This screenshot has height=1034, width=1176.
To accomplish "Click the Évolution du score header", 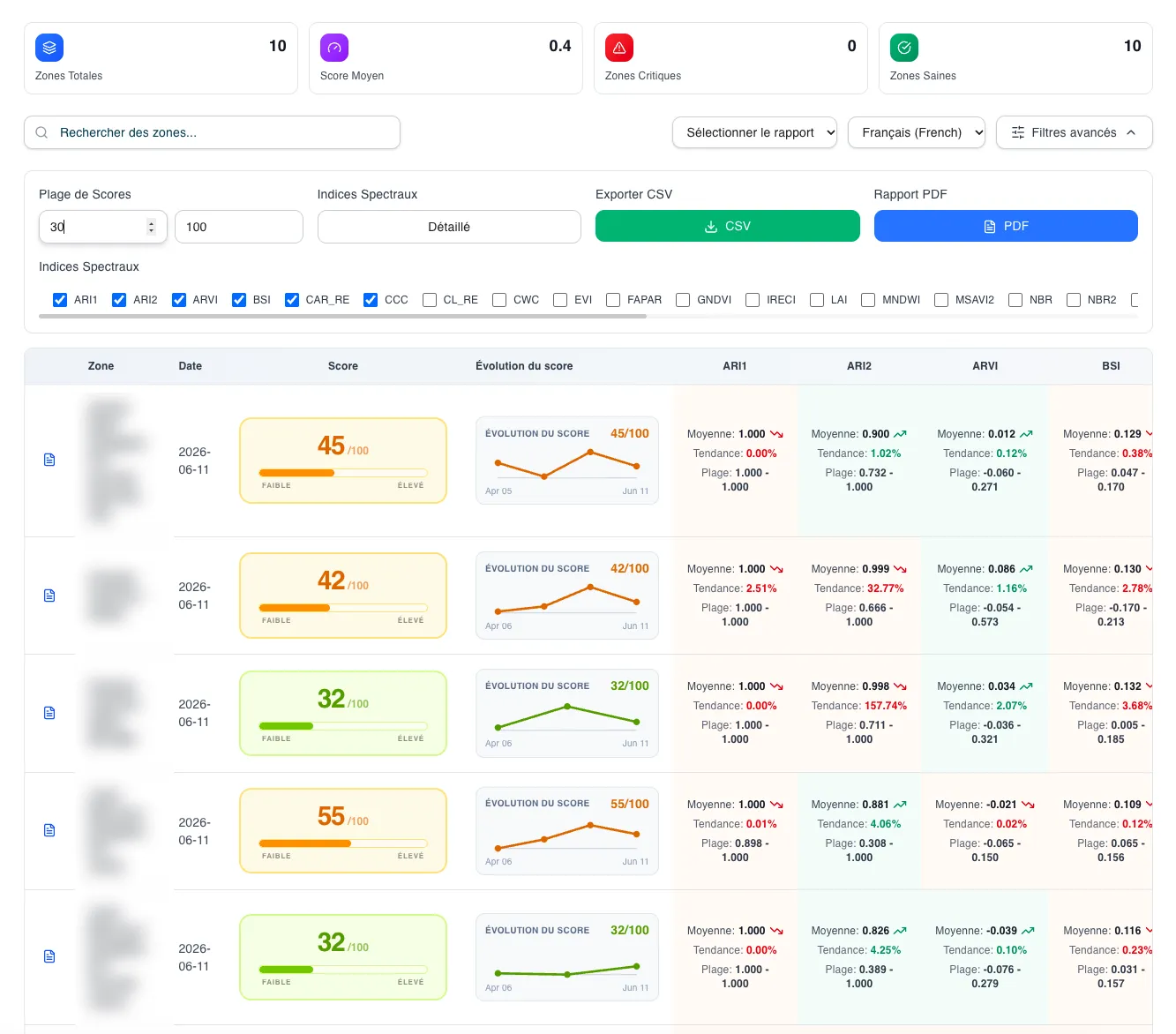I will [524, 366].
